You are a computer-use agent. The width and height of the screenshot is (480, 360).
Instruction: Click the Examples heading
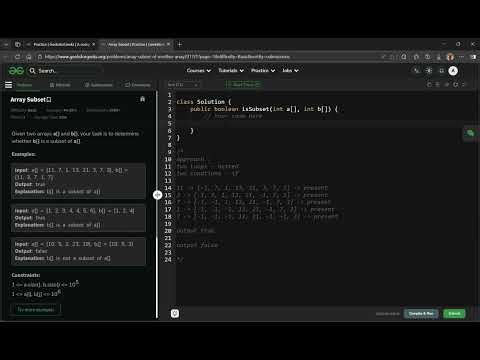(x=24, y=154)
